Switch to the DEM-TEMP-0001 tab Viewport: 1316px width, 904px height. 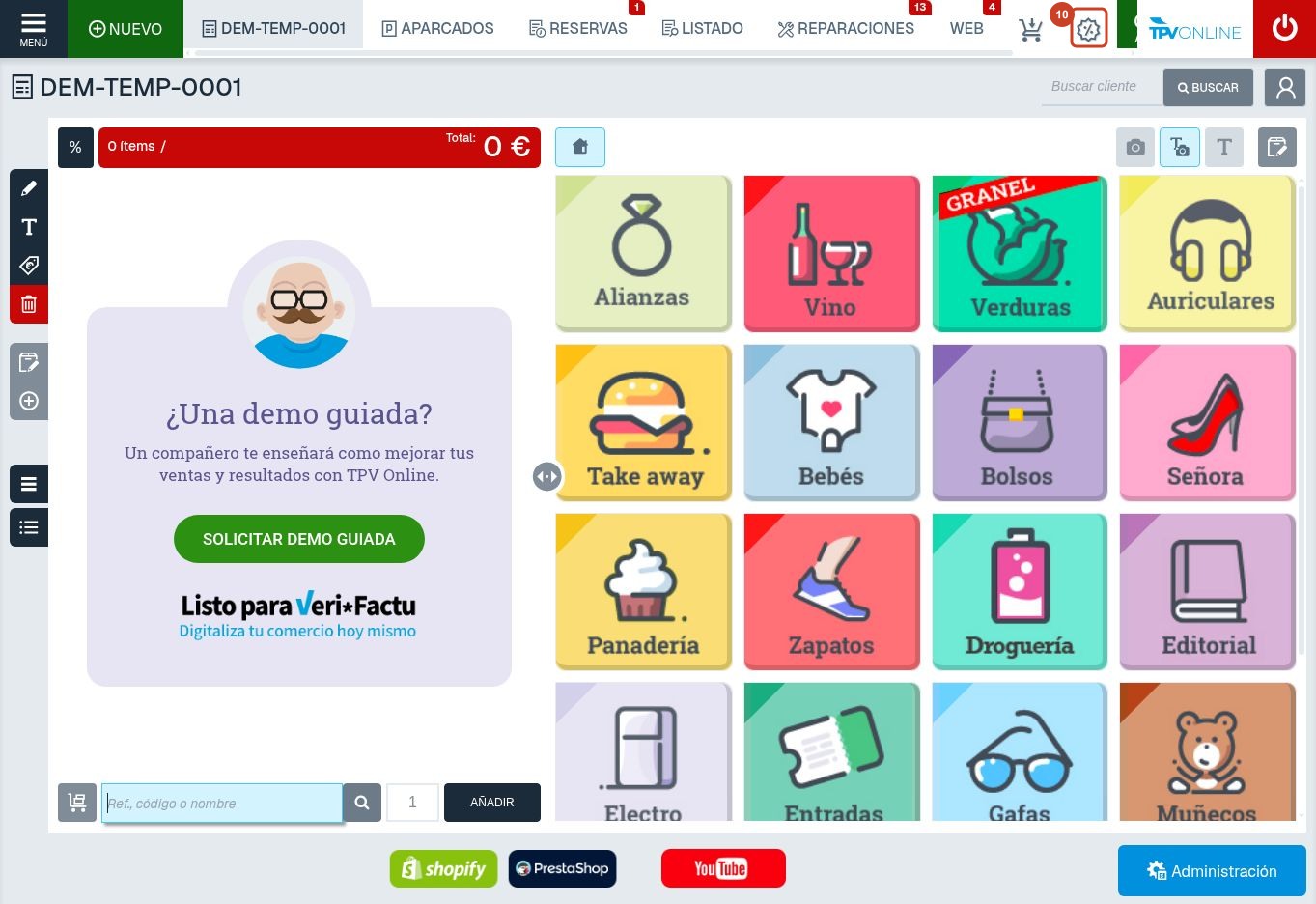[x=273, y=29]
